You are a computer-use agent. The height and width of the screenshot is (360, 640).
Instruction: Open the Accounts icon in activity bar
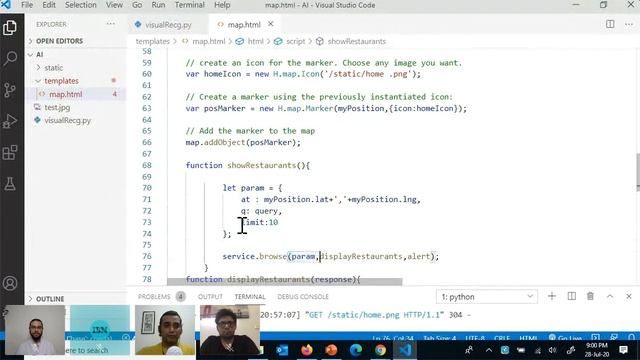point(10,283)
